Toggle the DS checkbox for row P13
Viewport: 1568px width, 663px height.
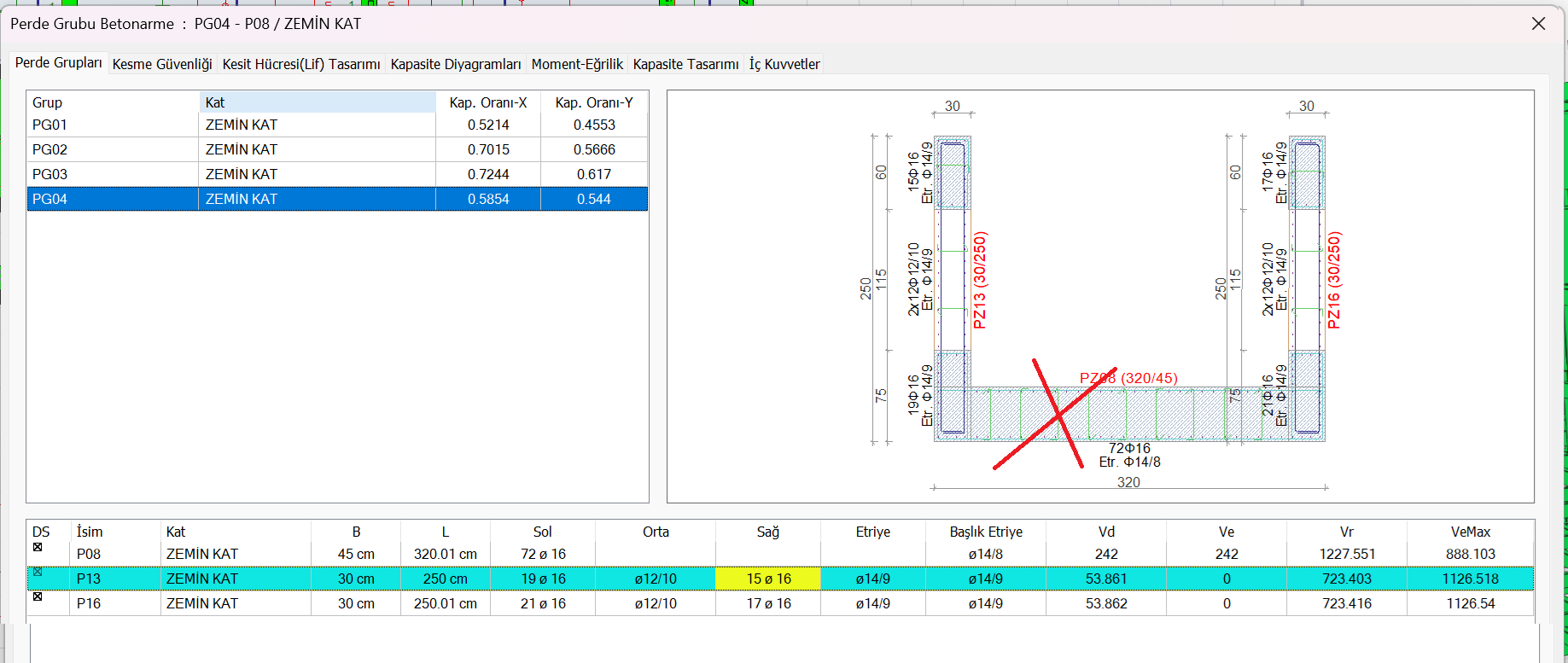(x=38, y=572)
